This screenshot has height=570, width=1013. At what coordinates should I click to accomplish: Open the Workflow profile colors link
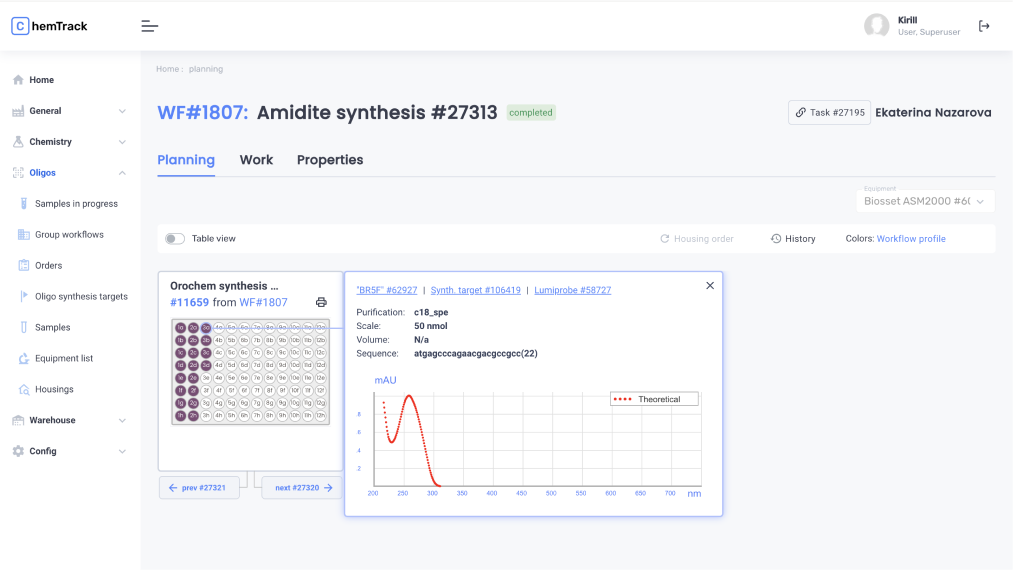pyautogui.click(x=911, y=239)
